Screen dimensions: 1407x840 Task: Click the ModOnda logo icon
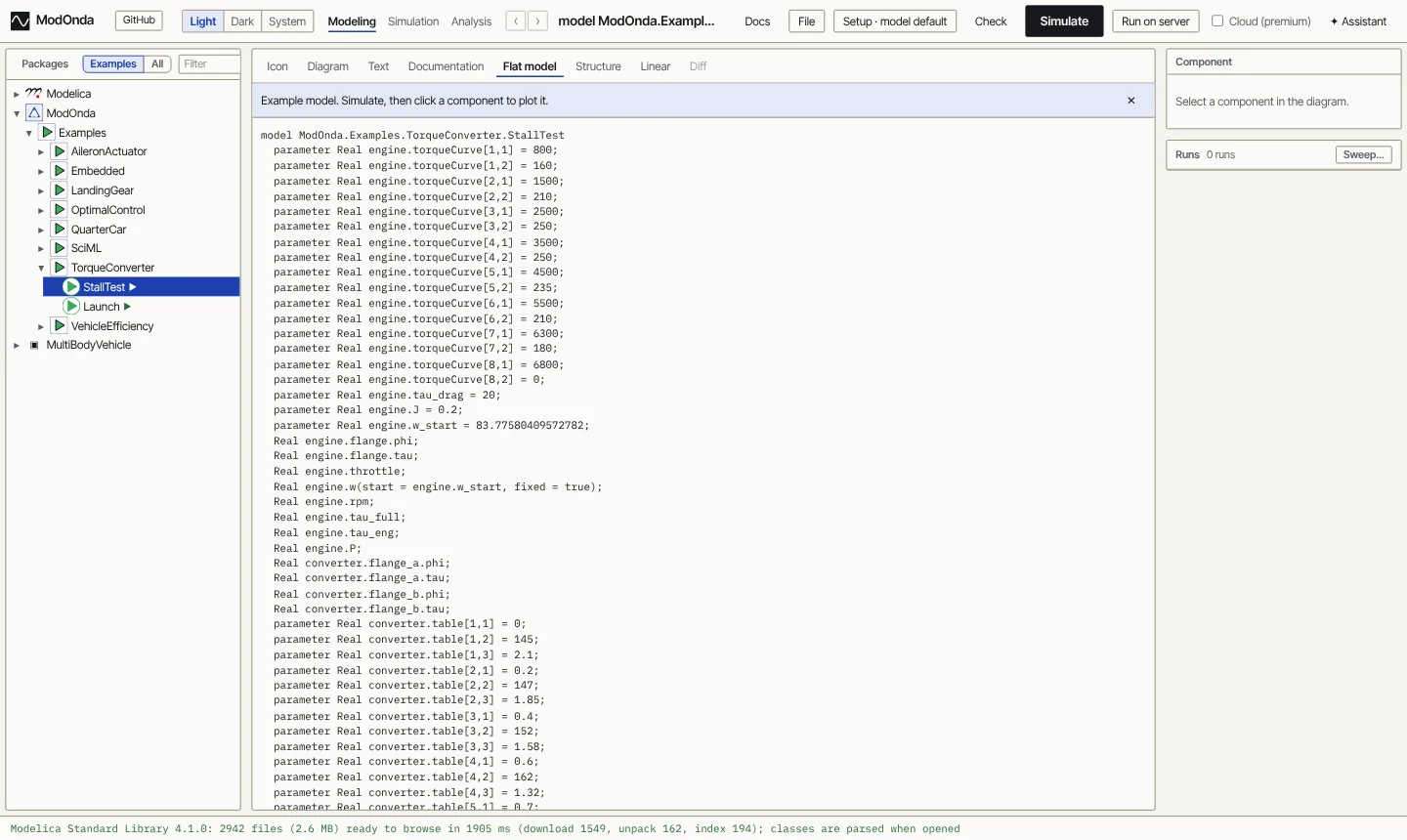[20, 21]
